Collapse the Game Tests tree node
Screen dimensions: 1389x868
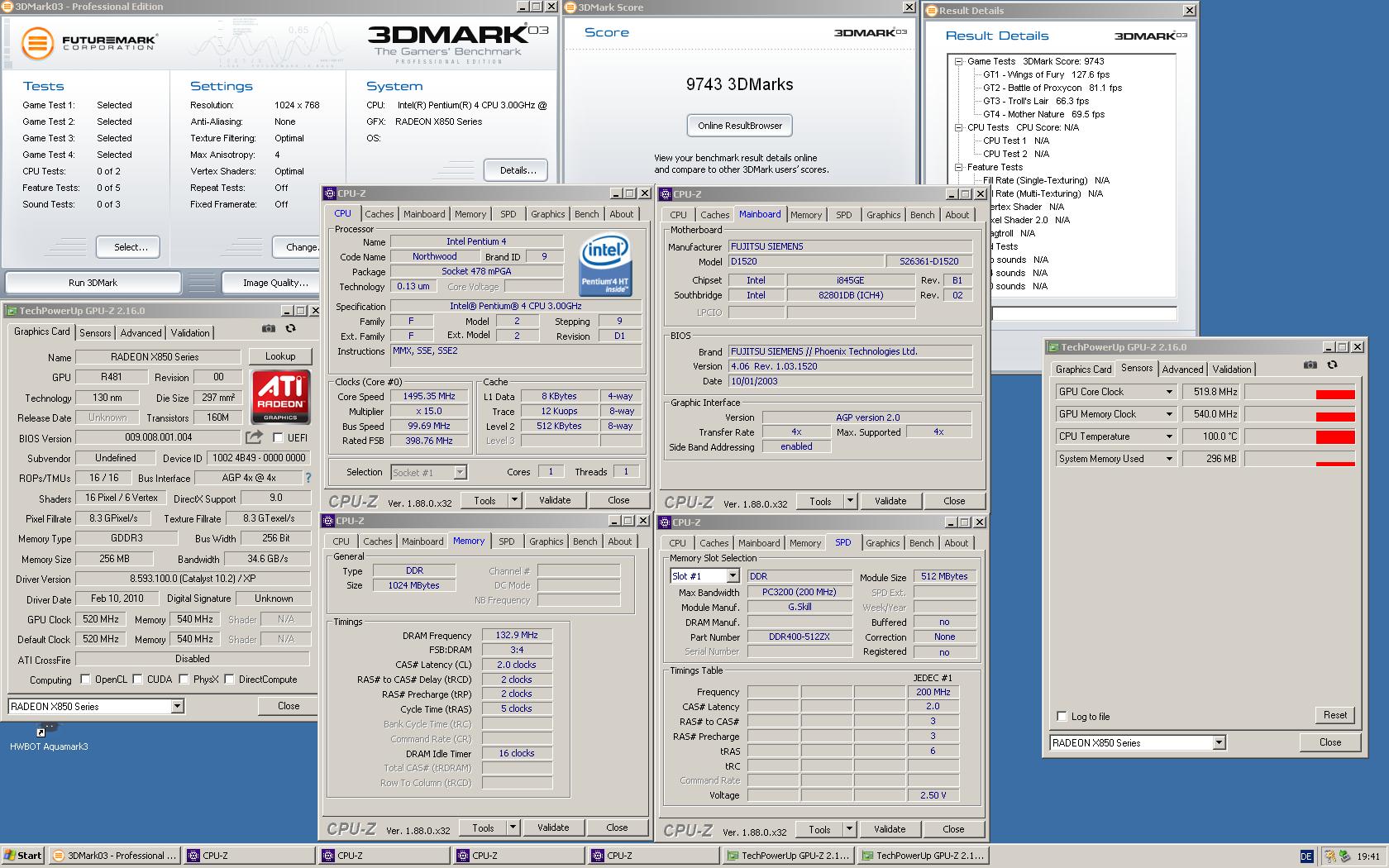click(958, 61)
